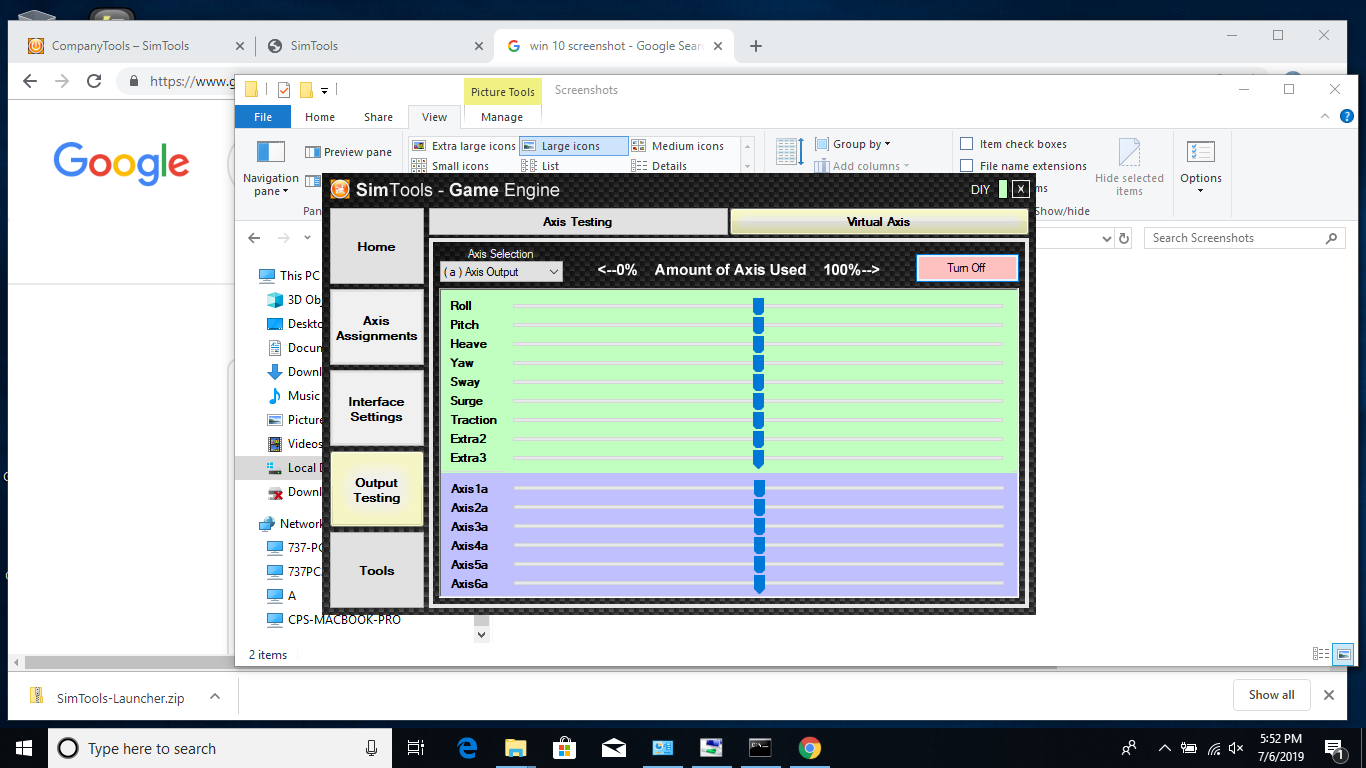Choose List layout in Explorer
Image resolution: width=1366 pixels, height=768 pixels.
541,166
